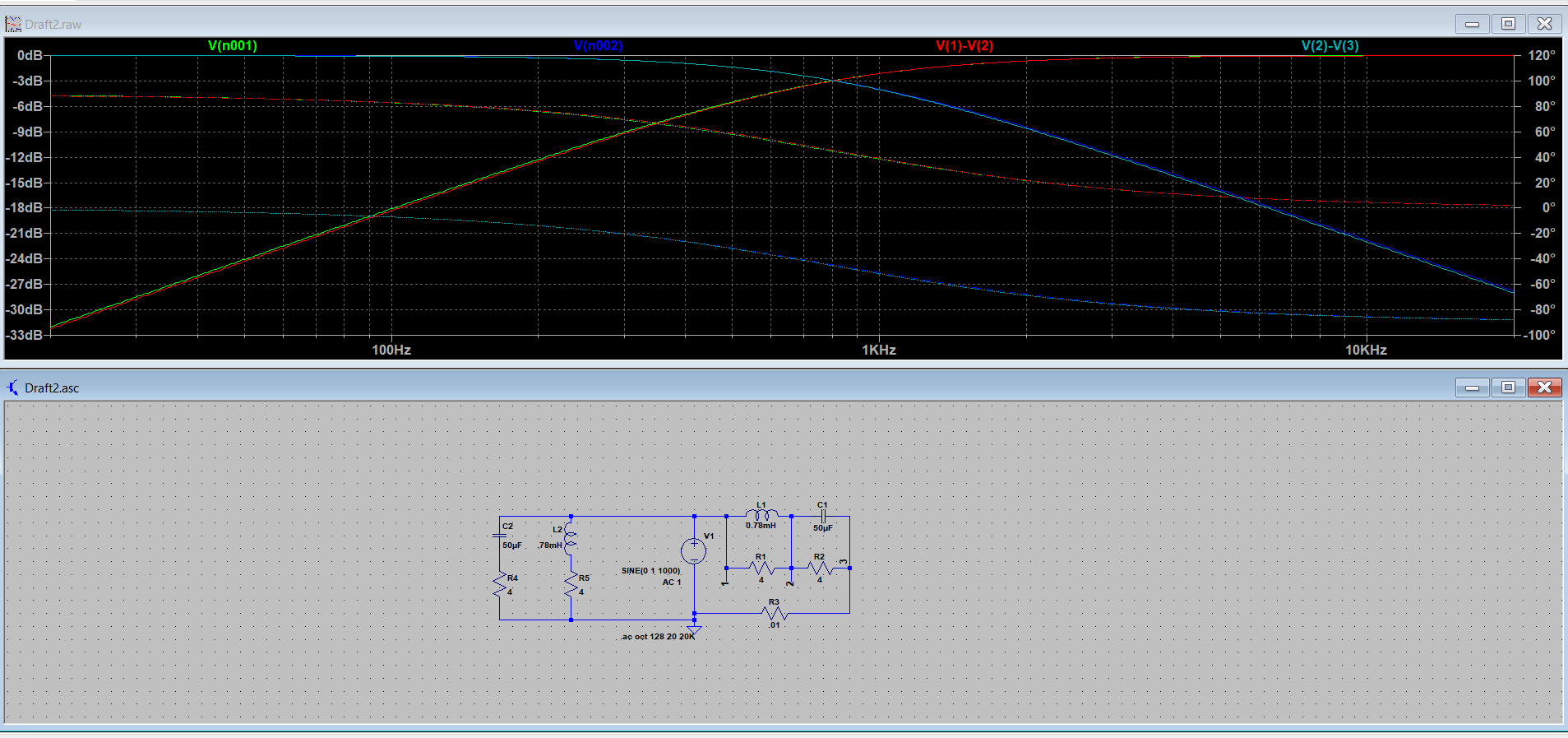Select the C1 capacitor symbol
The width and height of the screenshot is (1568, 738).
pos(823,516)
